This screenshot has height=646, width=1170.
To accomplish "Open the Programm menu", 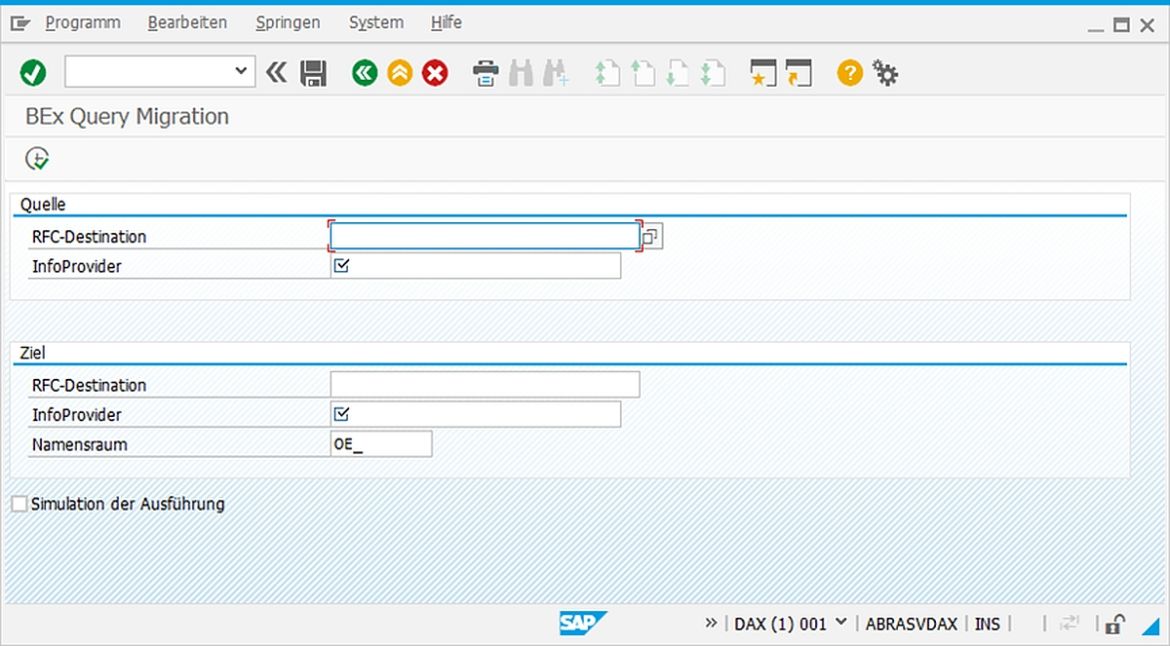I will point(82,22).
